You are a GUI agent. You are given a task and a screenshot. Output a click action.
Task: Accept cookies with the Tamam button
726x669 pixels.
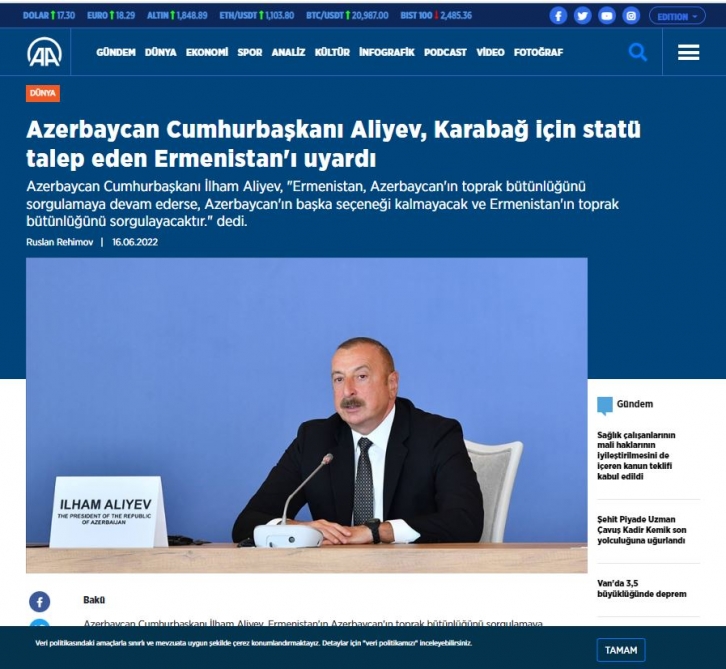pos(621,649)
